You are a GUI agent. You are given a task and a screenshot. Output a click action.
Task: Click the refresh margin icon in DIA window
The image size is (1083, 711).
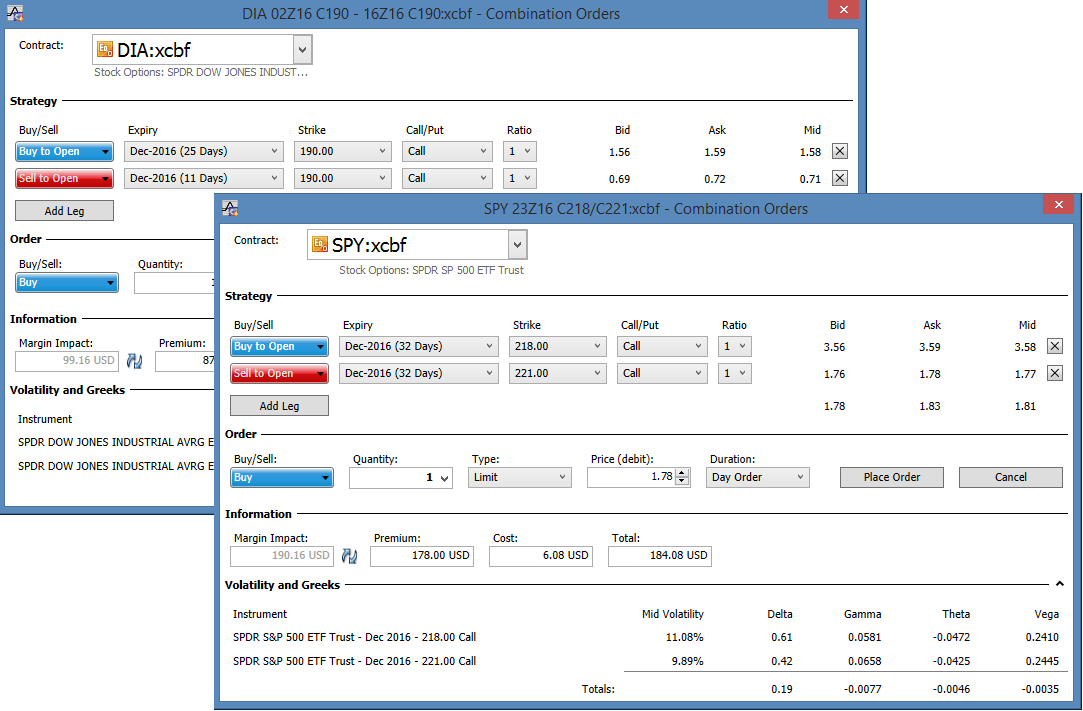[134, 361]
